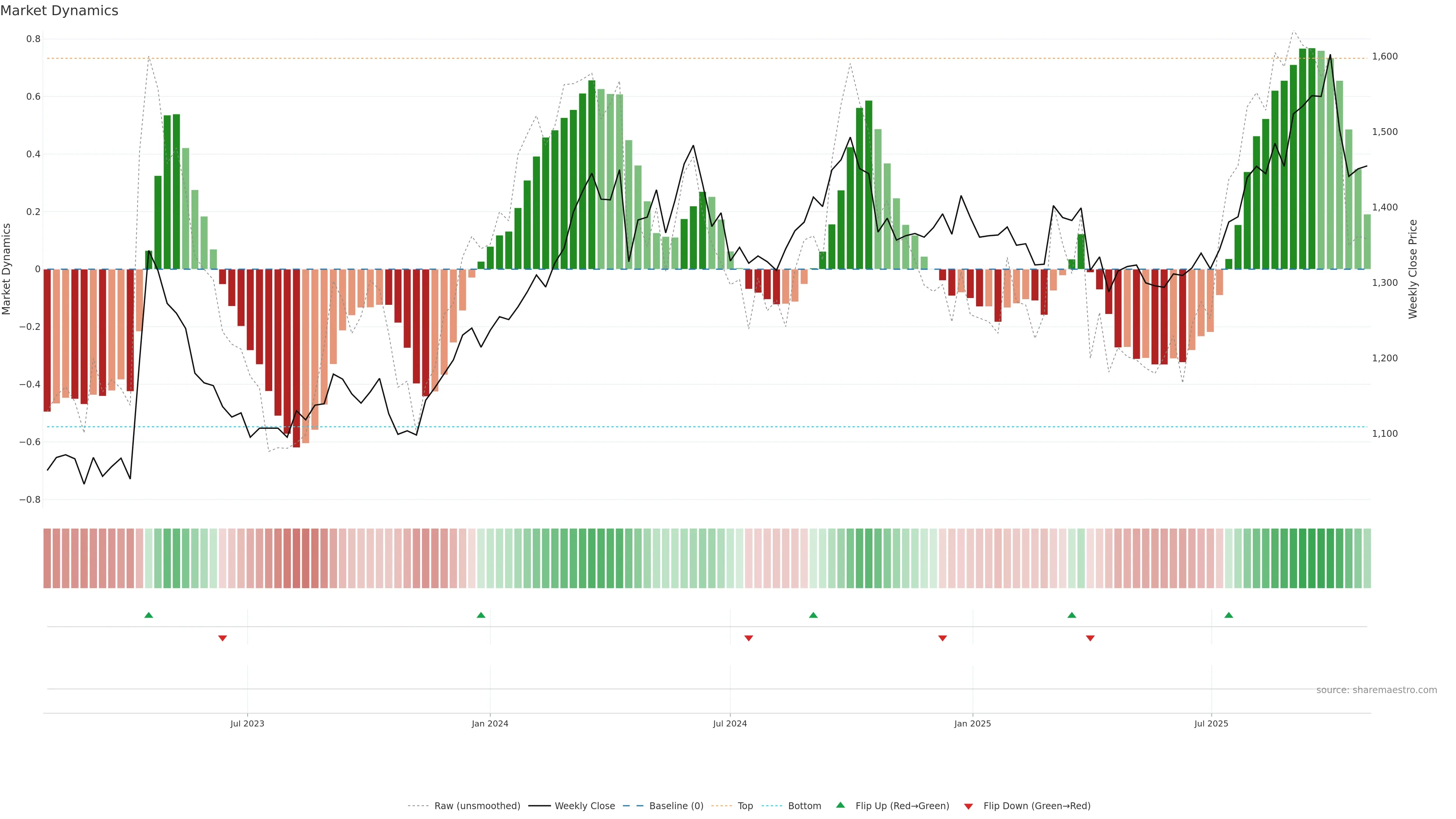Click the flip-up marker near Jan 2024
The height and width of the screenshot is (819, 1456).
[481, 615]
